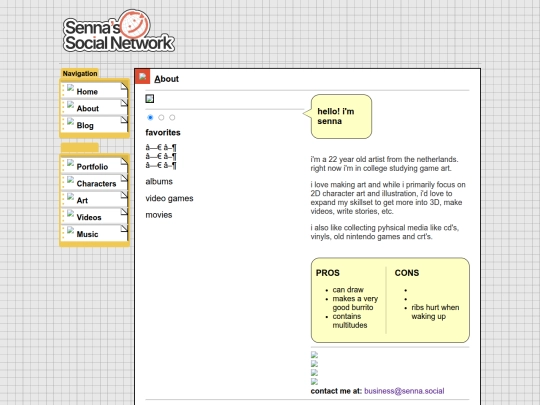Click the red icon beside About heading

(x=143, y=76)
